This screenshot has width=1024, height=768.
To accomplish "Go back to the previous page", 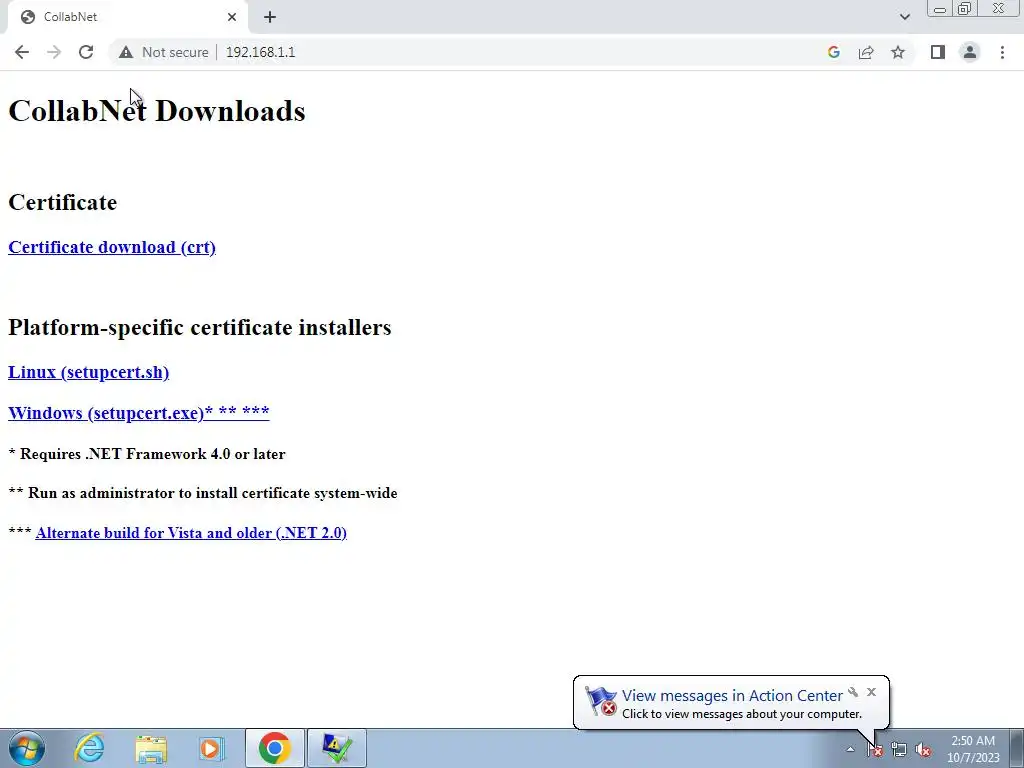I will [x=22, y=52].
